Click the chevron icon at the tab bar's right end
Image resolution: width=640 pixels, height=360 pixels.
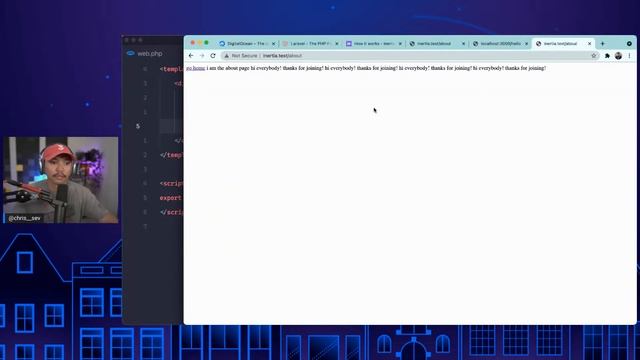[629, 43]
